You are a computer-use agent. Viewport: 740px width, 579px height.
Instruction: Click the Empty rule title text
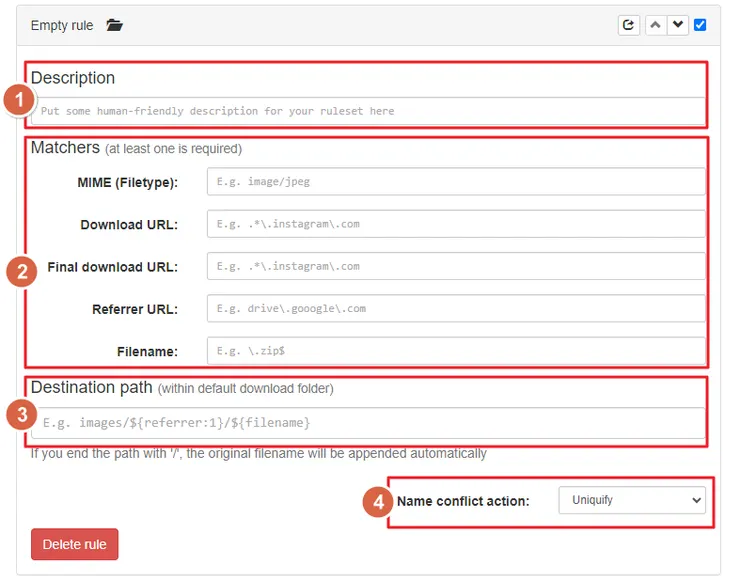pyautogui.click(x=62, y=25)
